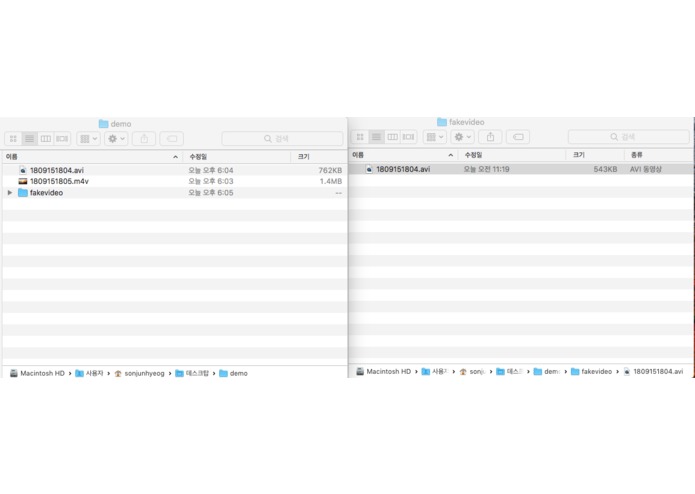Click the demo folder in demo path bar
This screenshot has height=494, width=695.
pos(234,373)
